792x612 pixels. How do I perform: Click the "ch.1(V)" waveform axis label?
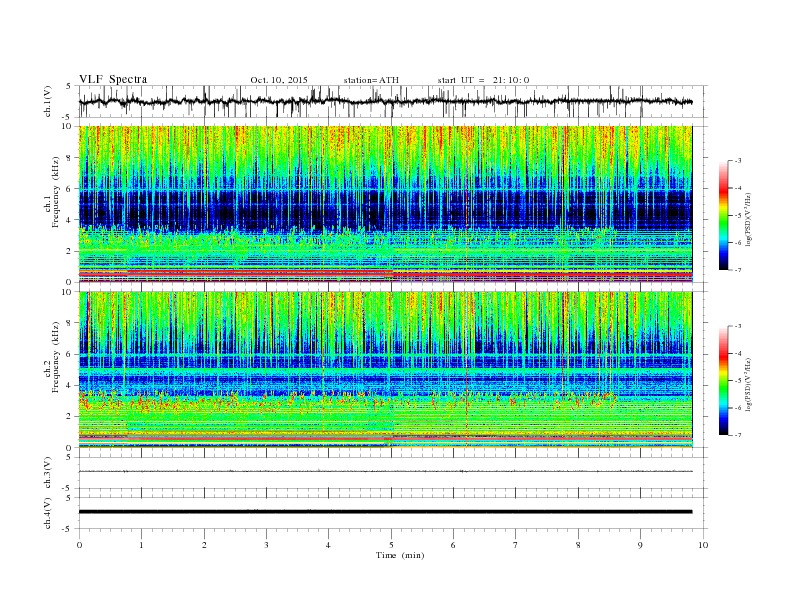pyautogui.click(x=48, y=101)
